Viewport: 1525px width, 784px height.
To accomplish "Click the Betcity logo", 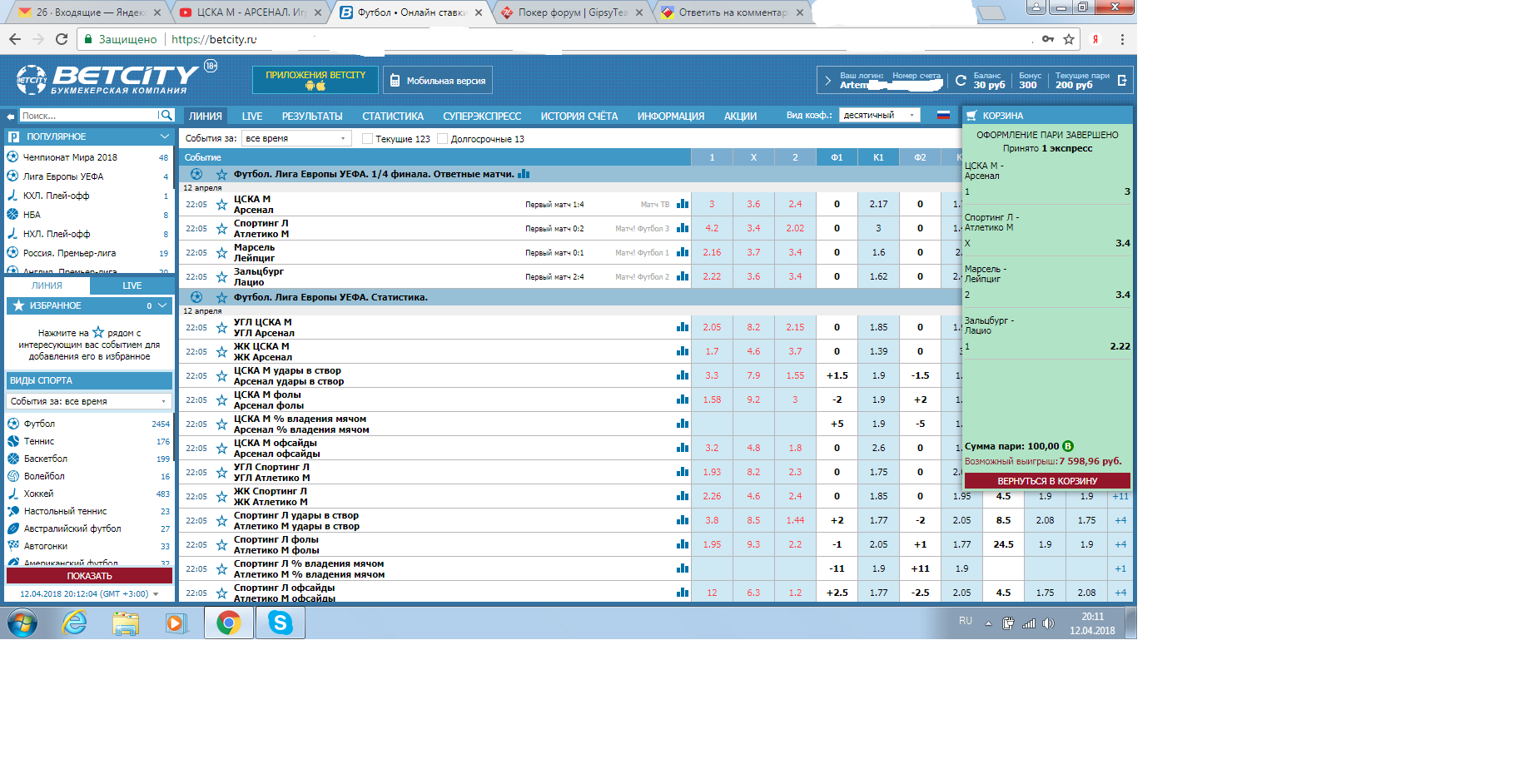I will click(x=107, y=80).
